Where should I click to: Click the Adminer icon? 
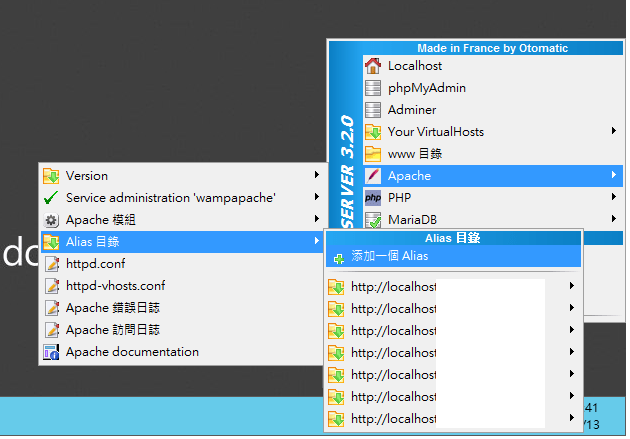pos(373,110)
